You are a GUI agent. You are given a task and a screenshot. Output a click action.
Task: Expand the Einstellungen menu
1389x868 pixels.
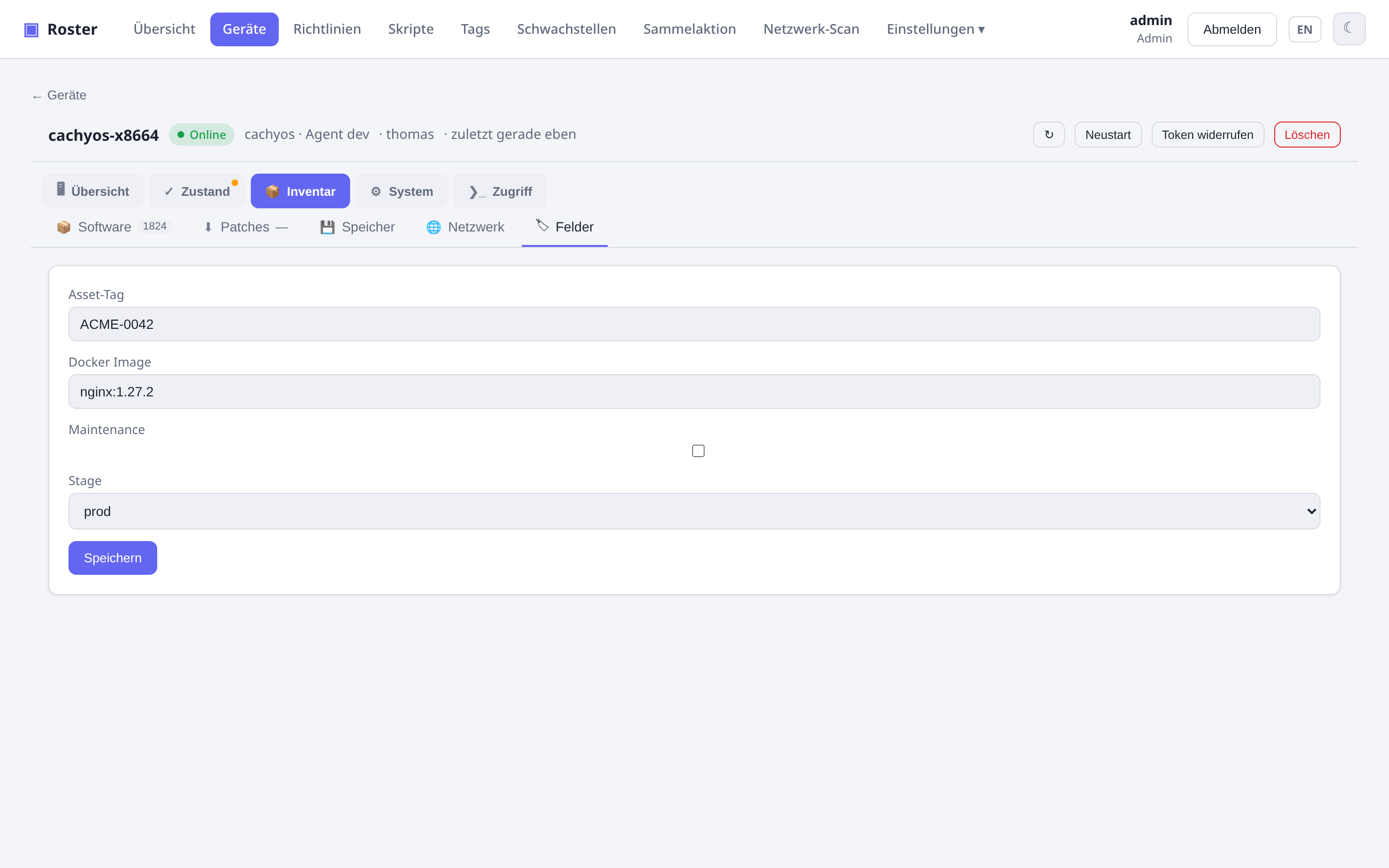936,29
